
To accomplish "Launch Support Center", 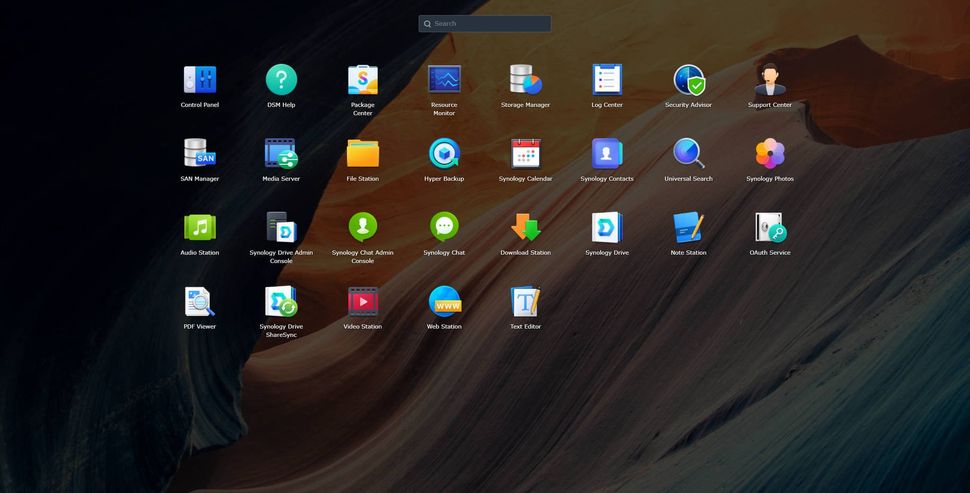I will (770, 80).
